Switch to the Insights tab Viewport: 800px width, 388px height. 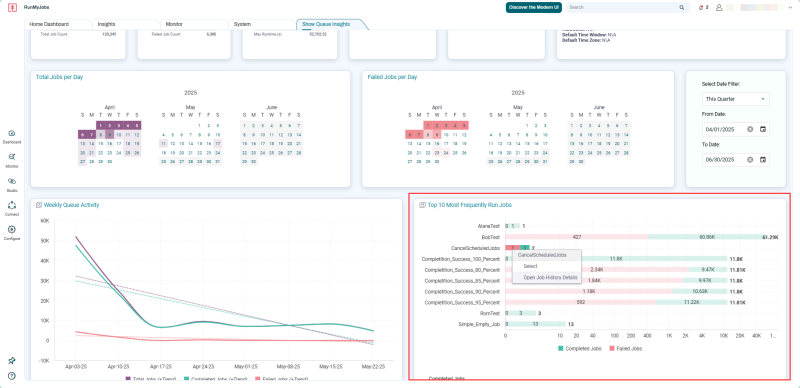pyautogui.click(x=106, y=24)
